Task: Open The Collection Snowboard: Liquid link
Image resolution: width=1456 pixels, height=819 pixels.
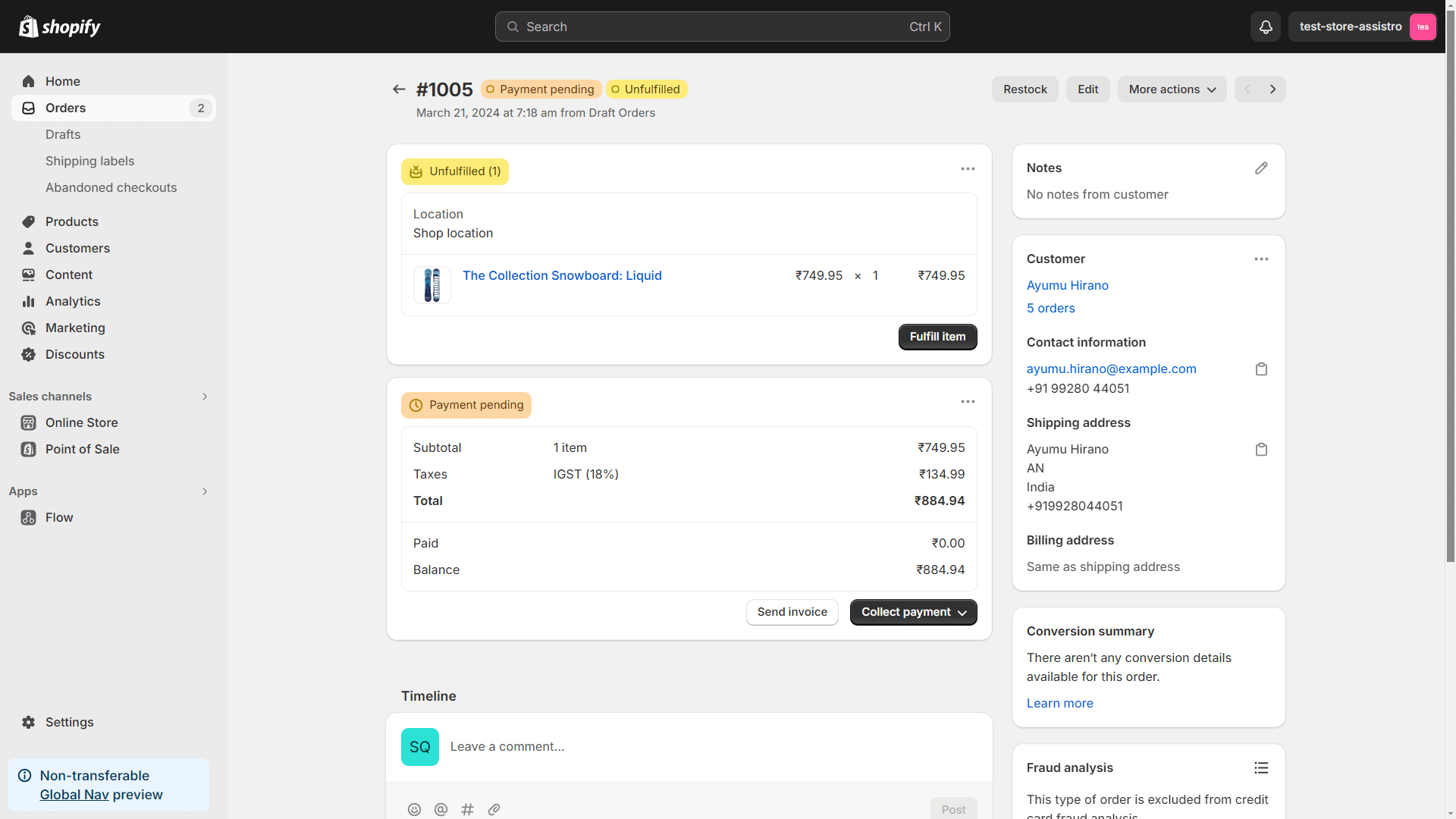Action: [x=562, y=275]
